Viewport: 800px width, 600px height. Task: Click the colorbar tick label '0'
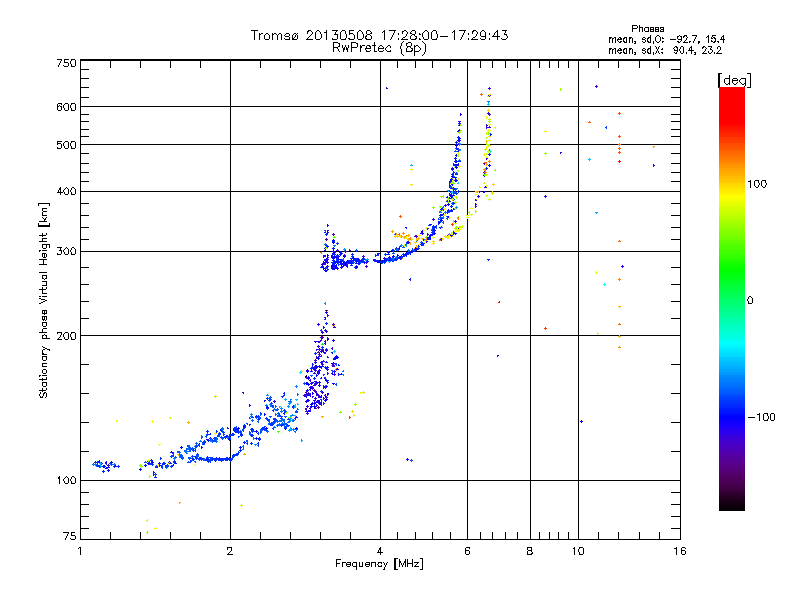[x=750, y=300]
